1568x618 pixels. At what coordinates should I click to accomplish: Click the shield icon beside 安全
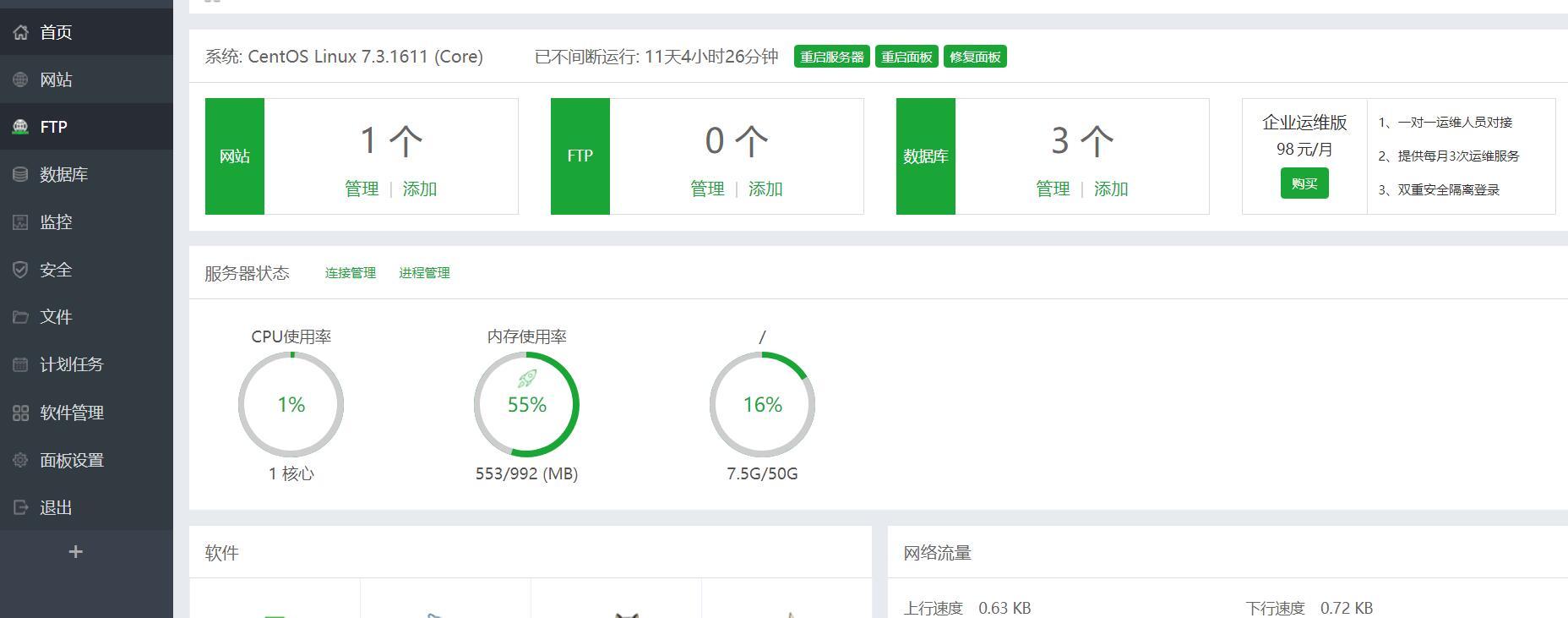pos(21,270)
